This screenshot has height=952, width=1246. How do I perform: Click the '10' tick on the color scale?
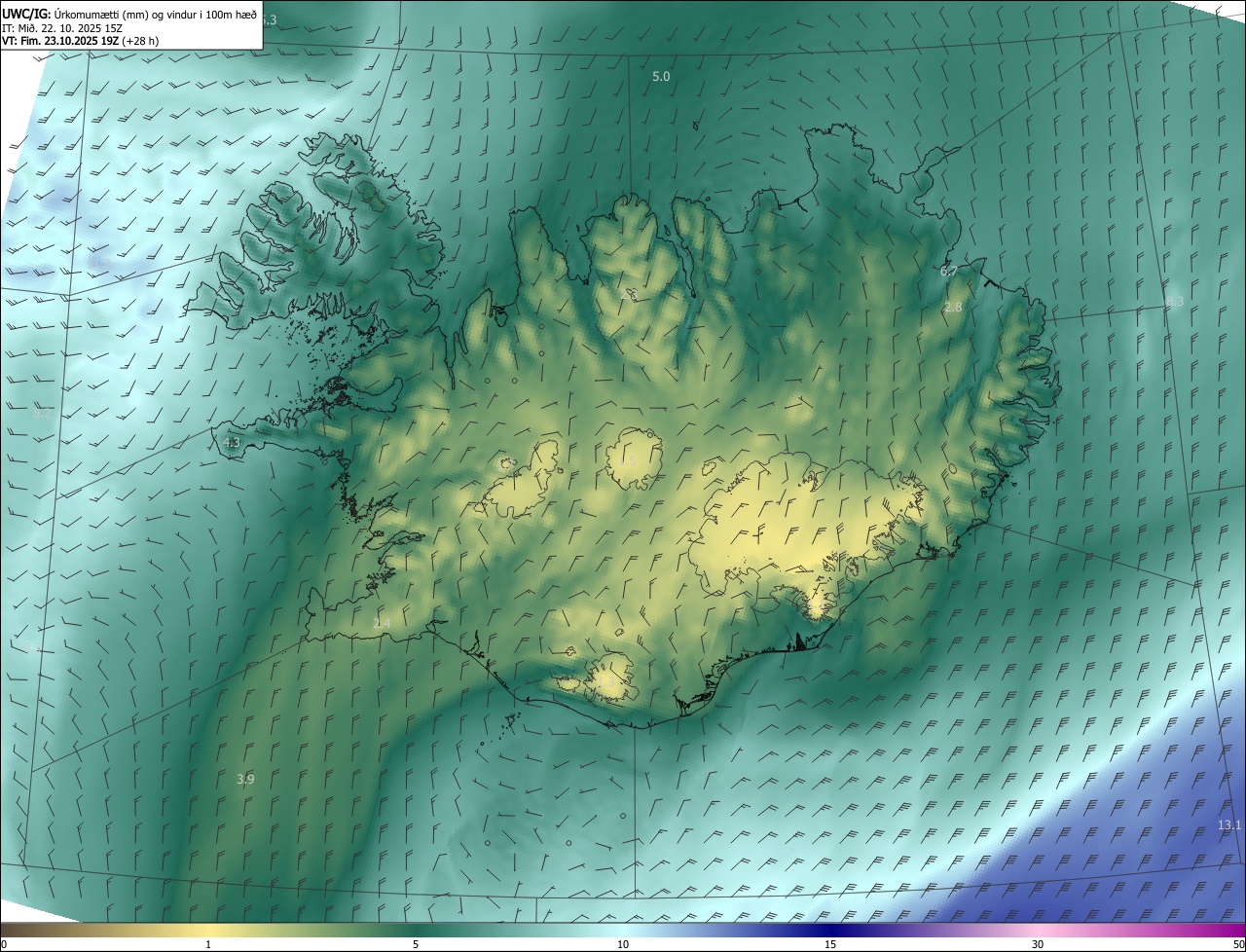[x=623, y=944]
